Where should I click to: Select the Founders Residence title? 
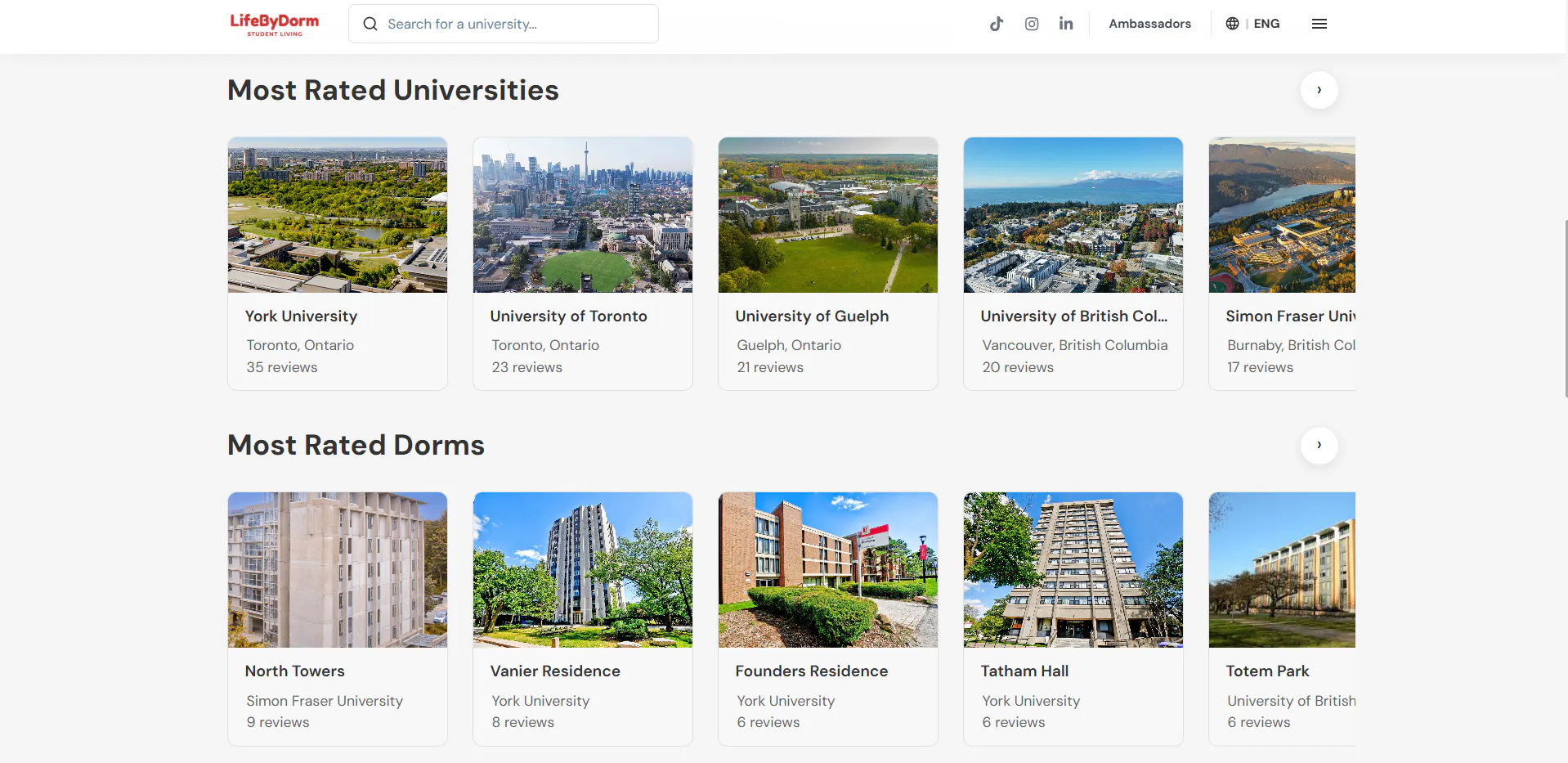(x=811, y=671)
